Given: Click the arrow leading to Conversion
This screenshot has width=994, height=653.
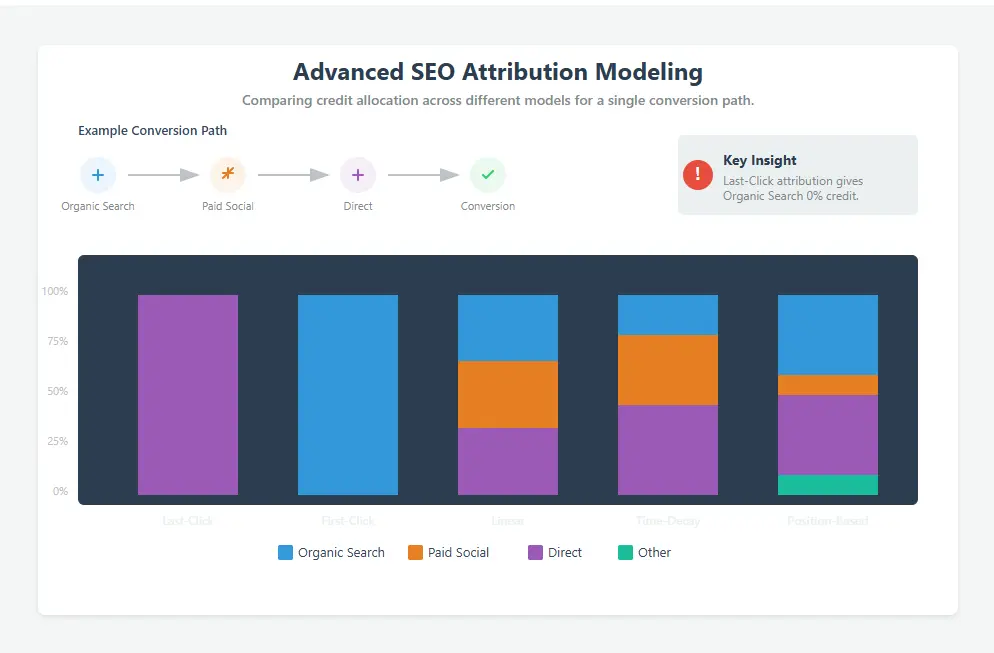Looking at the screenshot, I should 423,174.
